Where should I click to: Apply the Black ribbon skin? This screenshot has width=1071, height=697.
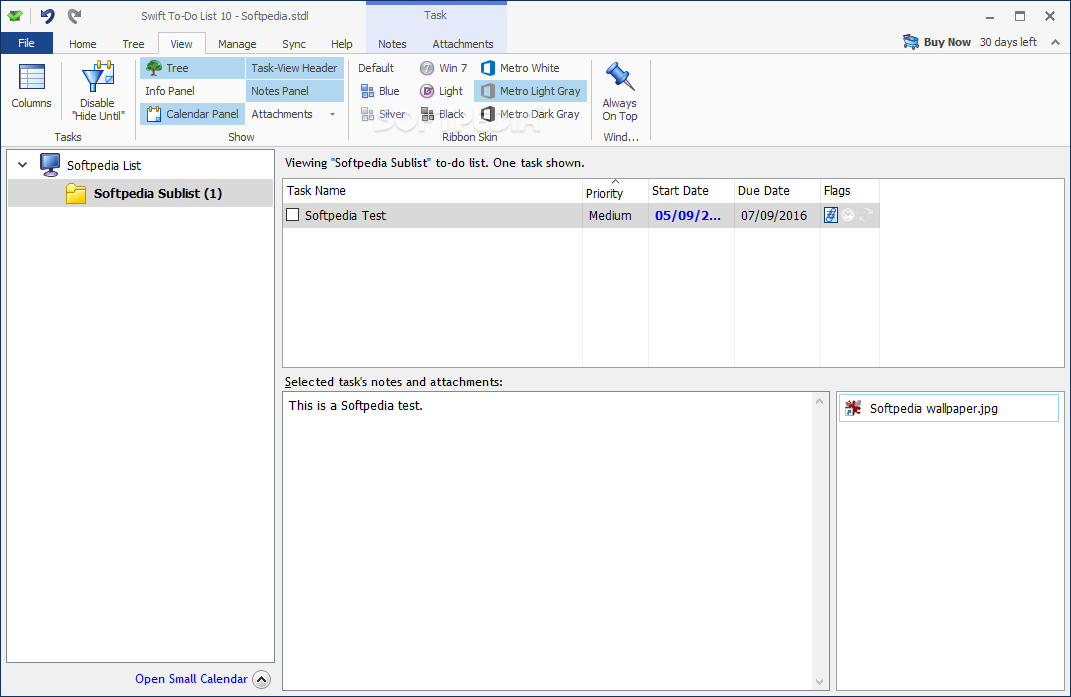click(x=443, y=114)
